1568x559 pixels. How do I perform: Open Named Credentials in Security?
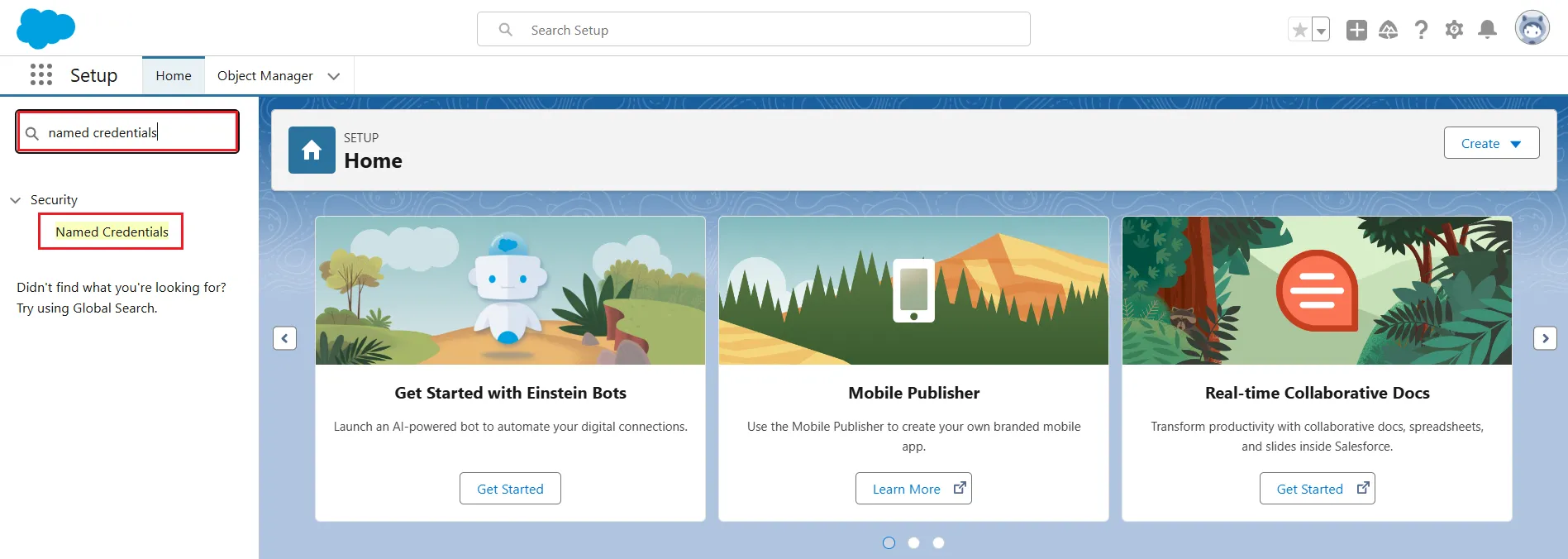click(112, 232)
